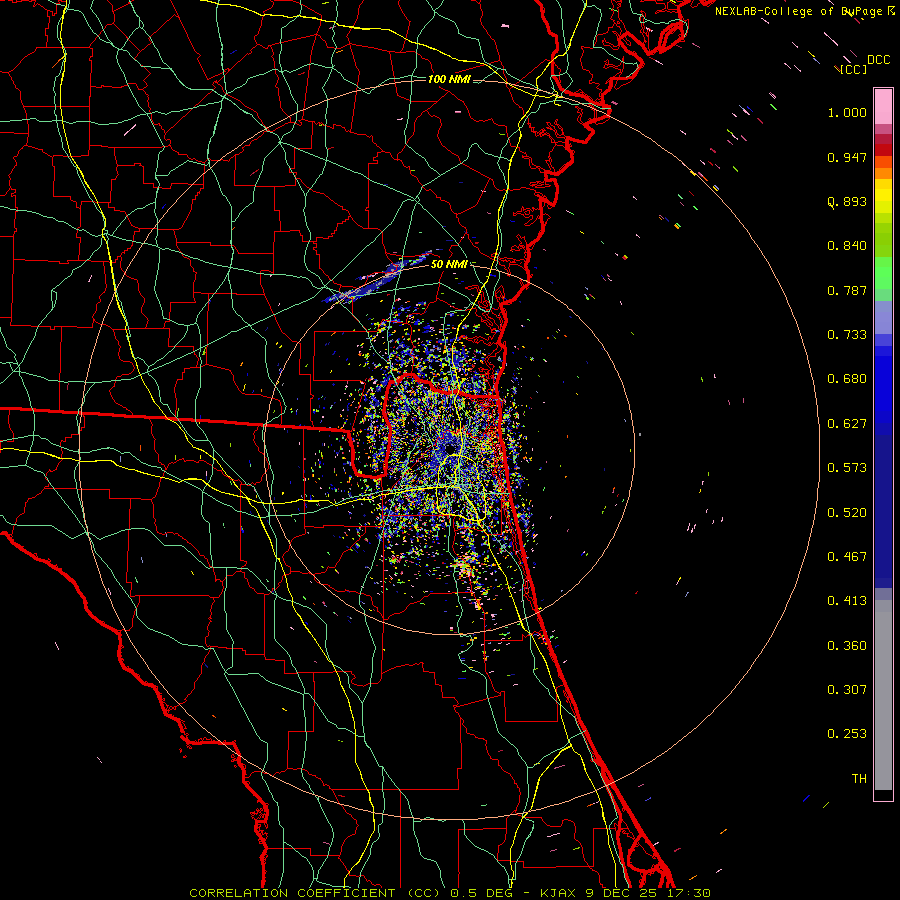Click the 0.307 legend value
This screenshot has height=900, width=900.
[x=847, y=689]
